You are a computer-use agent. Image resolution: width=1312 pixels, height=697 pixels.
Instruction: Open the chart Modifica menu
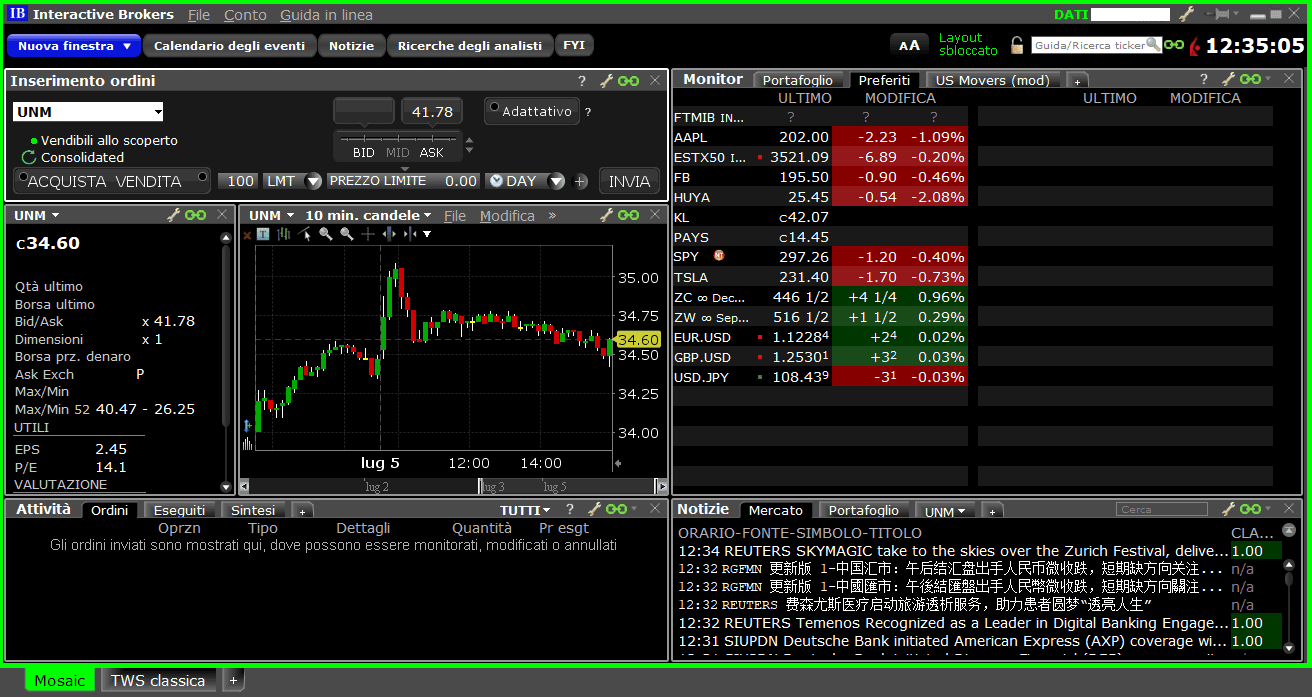[507, 215]
